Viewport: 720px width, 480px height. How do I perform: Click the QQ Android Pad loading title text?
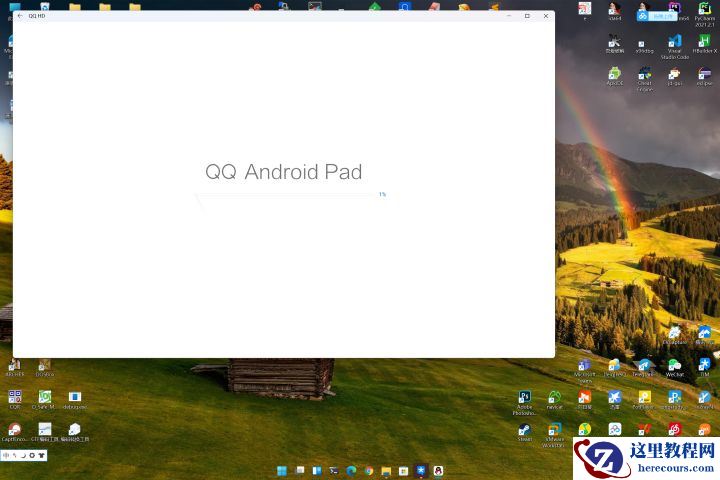pos(283,172)
